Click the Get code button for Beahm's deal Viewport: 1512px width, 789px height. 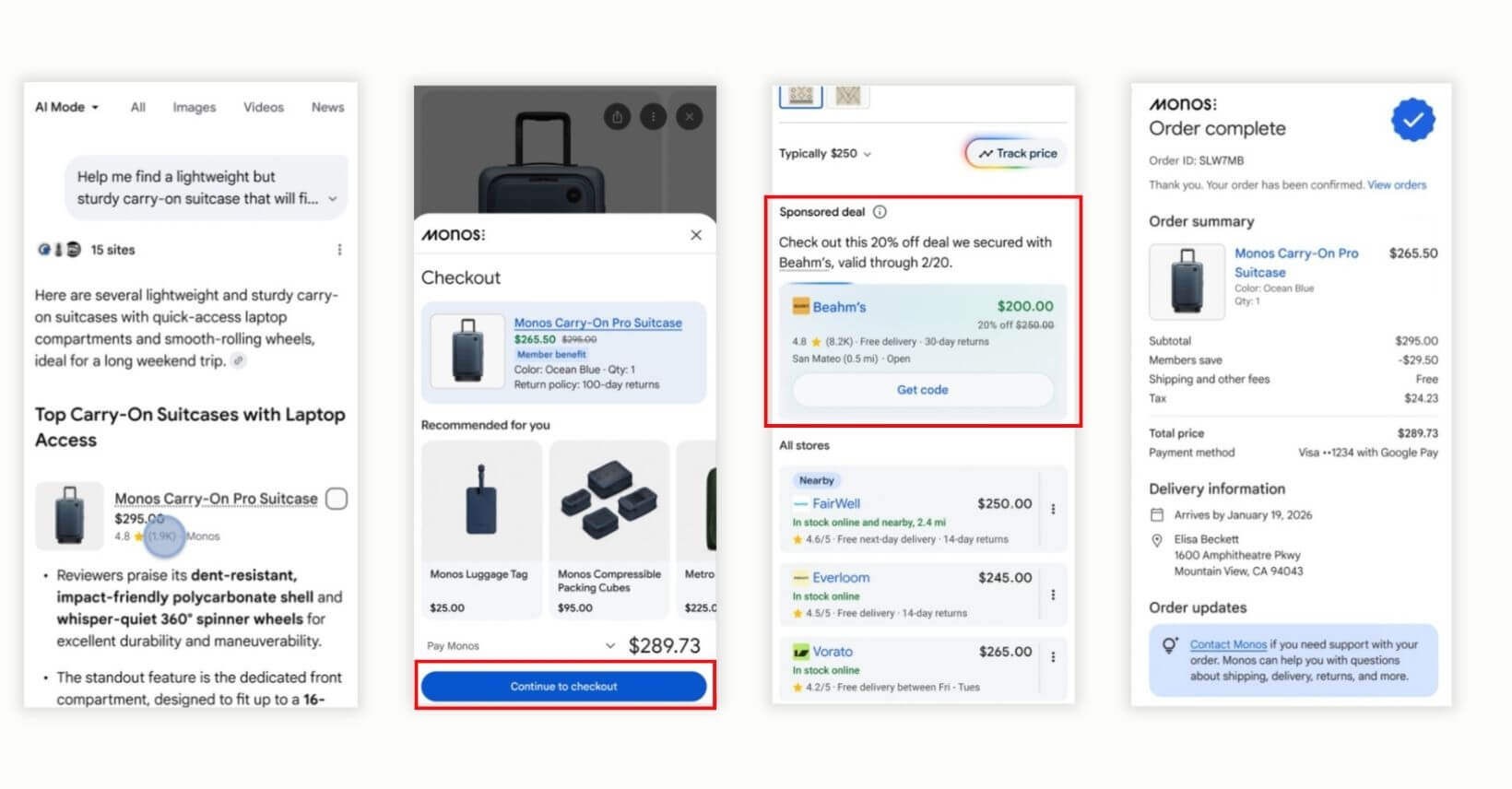click(922, 389)
